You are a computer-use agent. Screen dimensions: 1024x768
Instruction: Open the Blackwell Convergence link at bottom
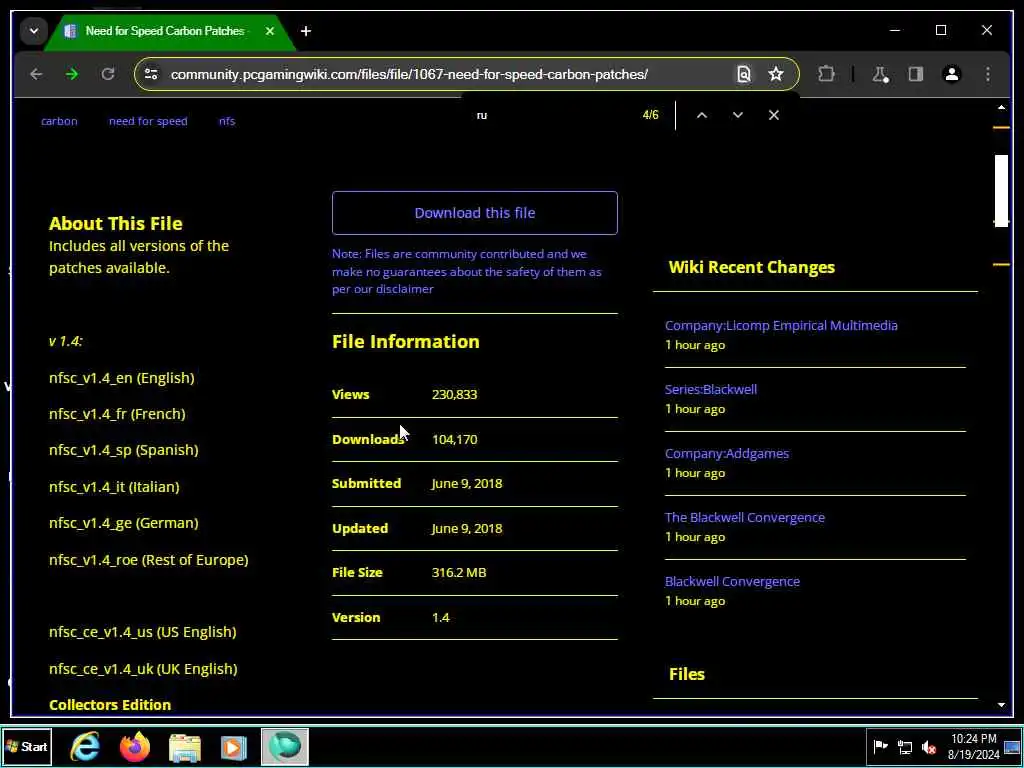732,581
